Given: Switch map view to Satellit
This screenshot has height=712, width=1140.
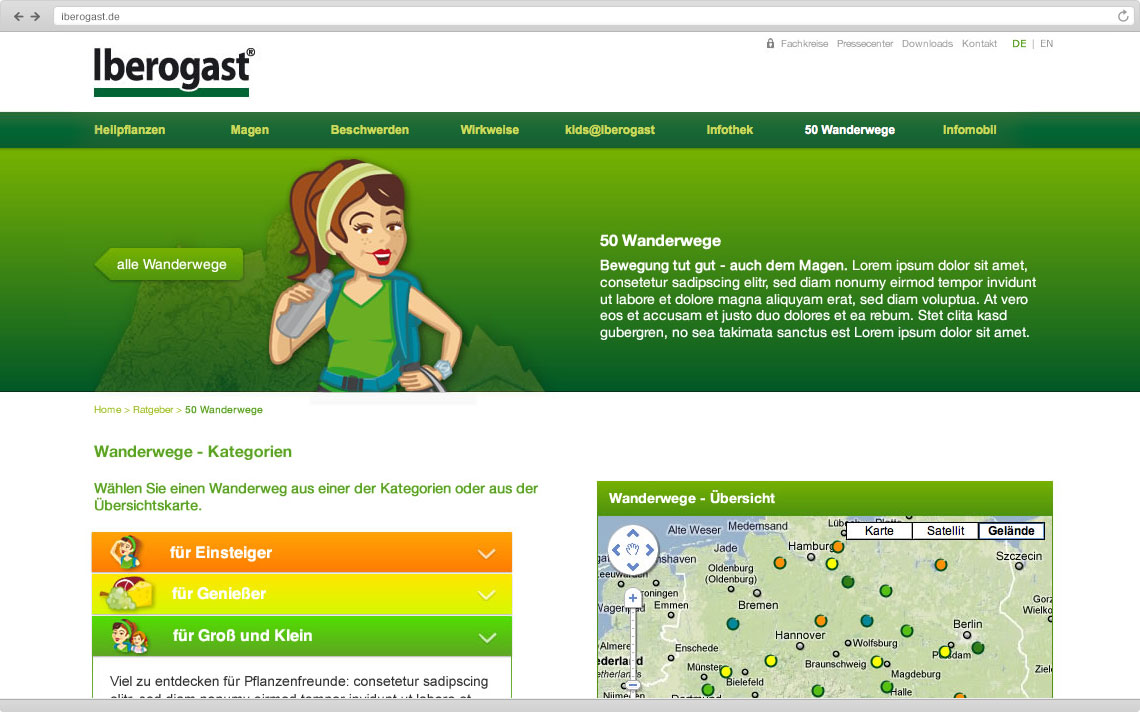Looking at the screenshot, I should 945,531.
